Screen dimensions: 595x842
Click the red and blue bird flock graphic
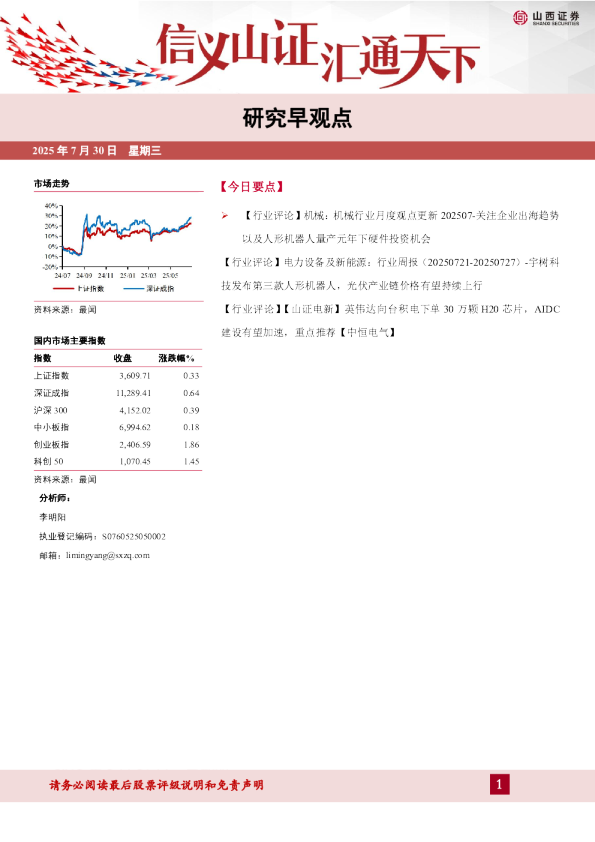click(x=81, y=56)
